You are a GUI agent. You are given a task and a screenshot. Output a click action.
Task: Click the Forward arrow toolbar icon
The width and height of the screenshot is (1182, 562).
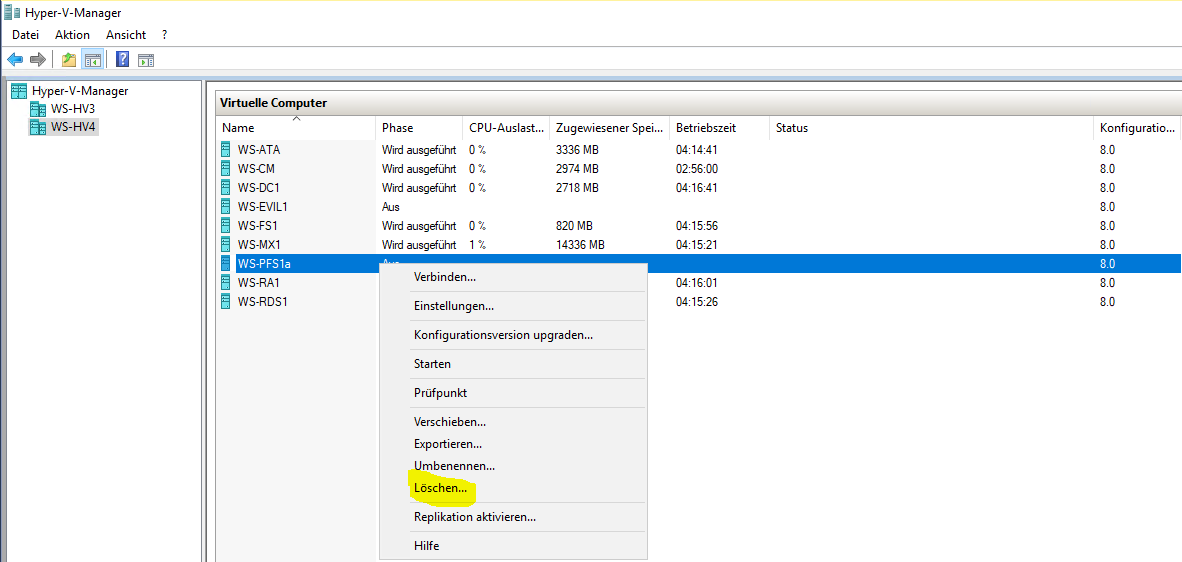click(x=38, y=59)
